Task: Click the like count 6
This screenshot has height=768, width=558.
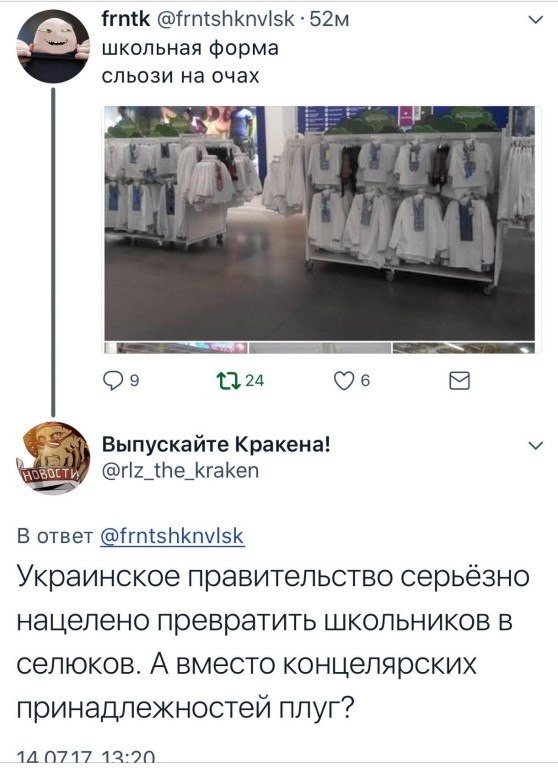Action: (365, 381)
